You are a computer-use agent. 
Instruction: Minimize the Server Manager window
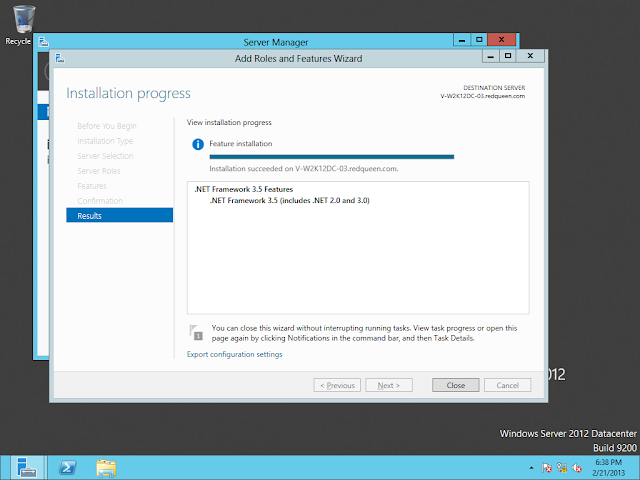[x=462, y=40]
